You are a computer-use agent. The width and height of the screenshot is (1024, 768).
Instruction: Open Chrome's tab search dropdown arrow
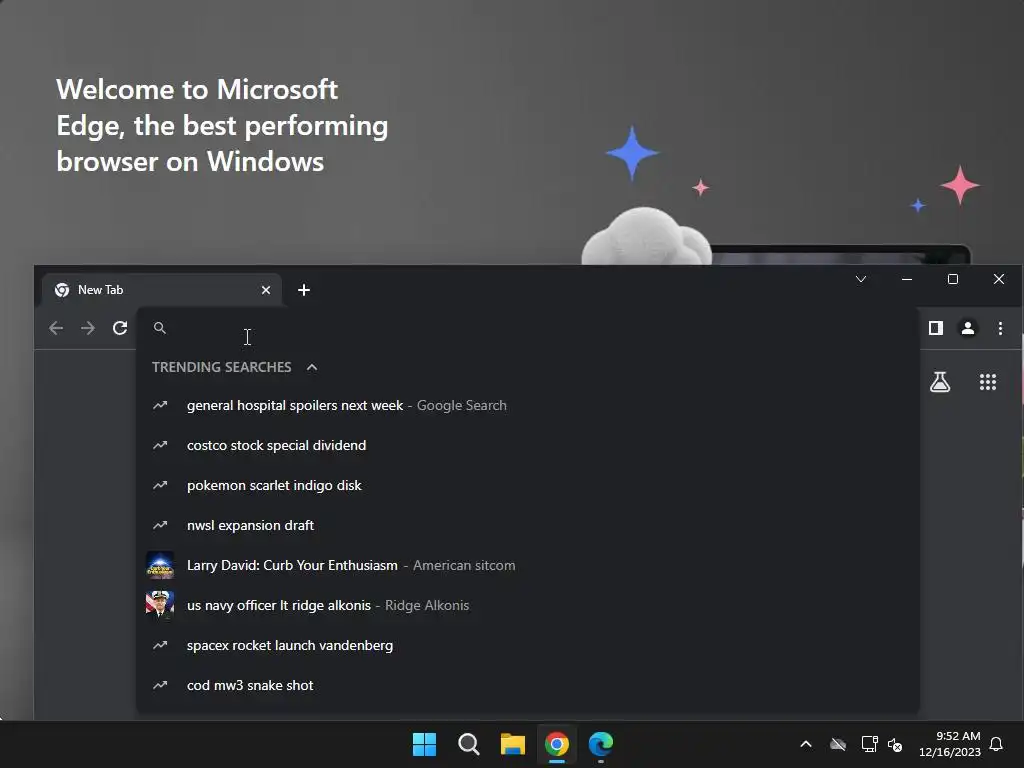[861, 280]
